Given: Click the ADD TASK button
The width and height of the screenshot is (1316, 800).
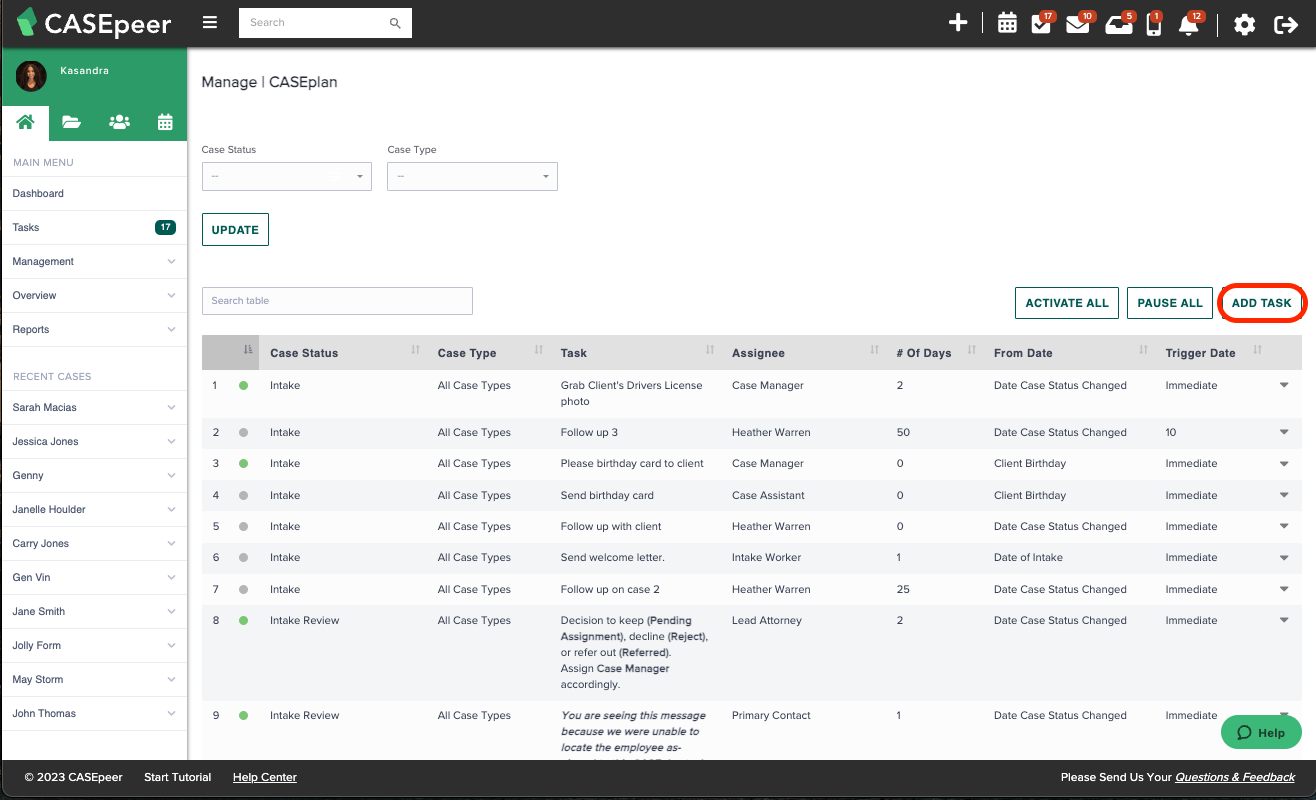Looking at the screenshot, I should click(x=1261, y=303).
